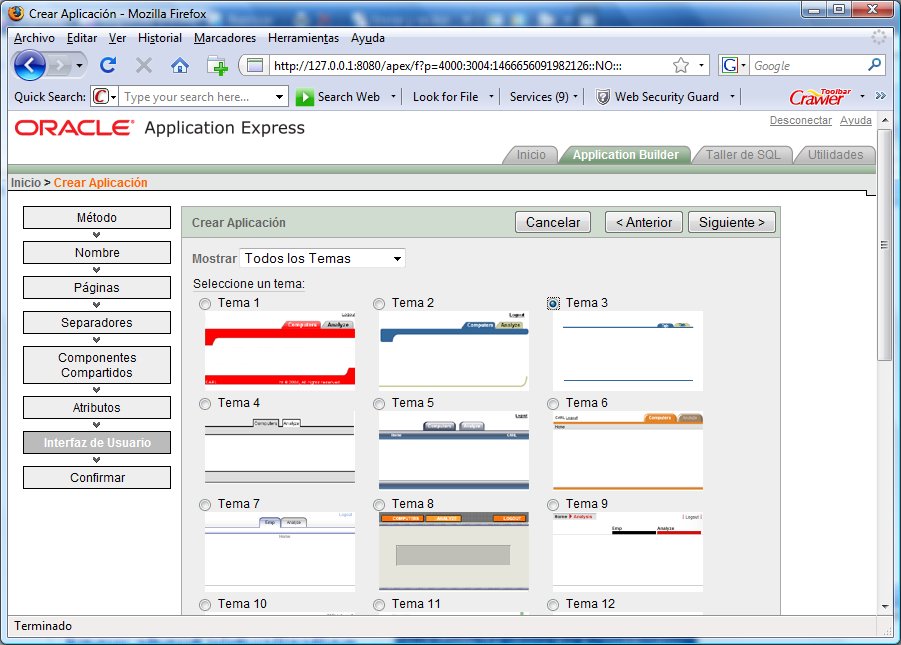
Task: Open the Quick Search field dropdown arrow
Action: click(279, 97)
